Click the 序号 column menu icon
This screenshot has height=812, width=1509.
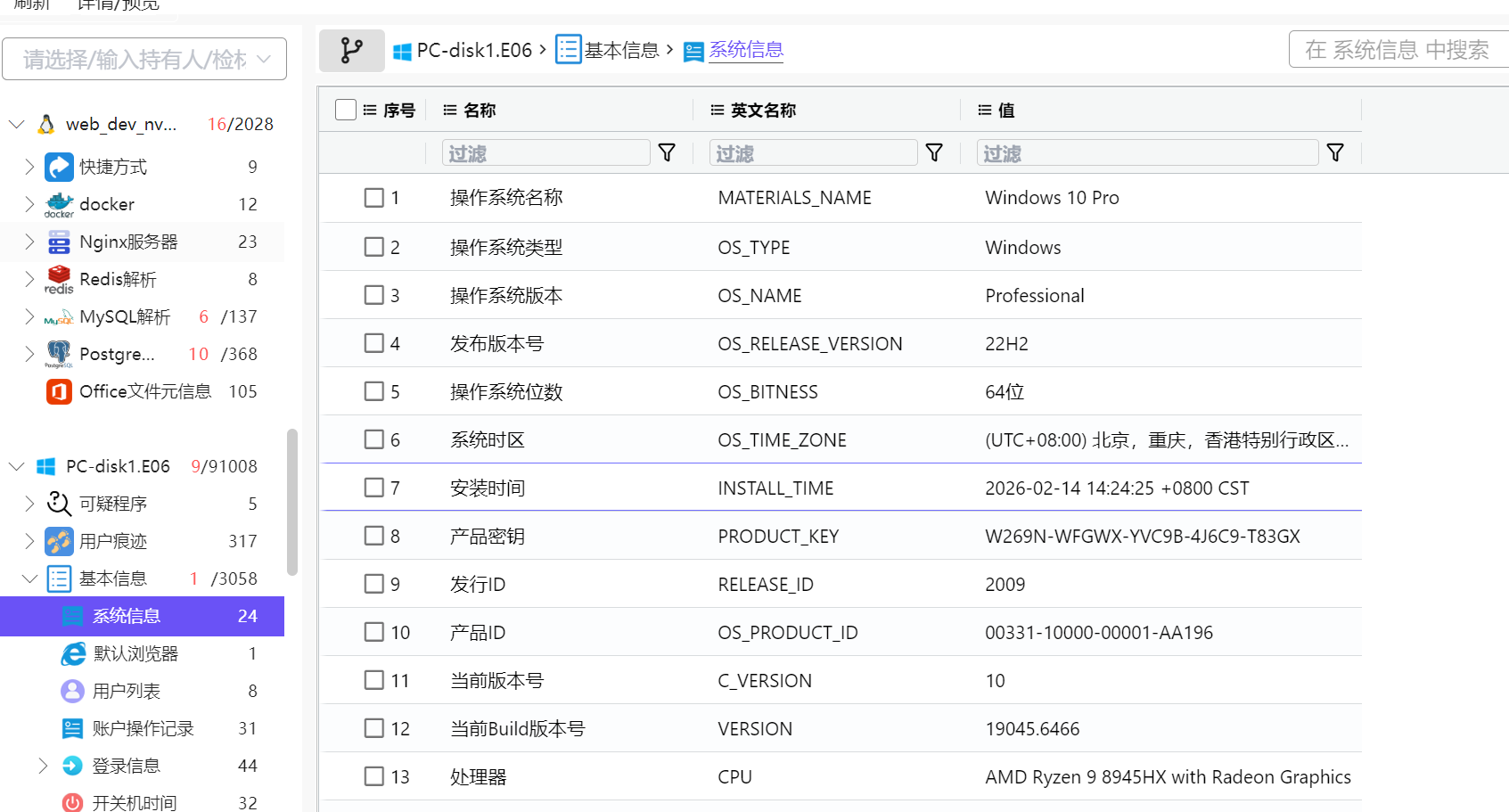pyautogui.click(x=370, y=110)
